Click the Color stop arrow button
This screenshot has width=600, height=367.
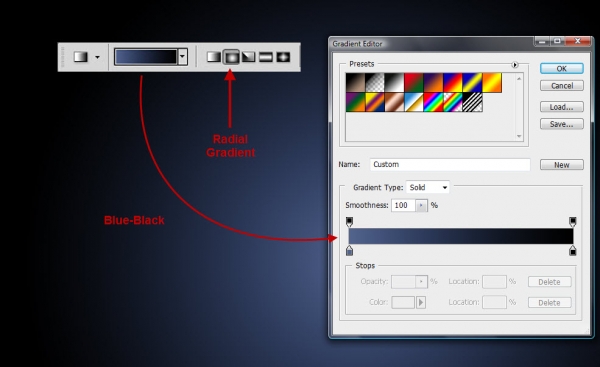tap(421, 302)
